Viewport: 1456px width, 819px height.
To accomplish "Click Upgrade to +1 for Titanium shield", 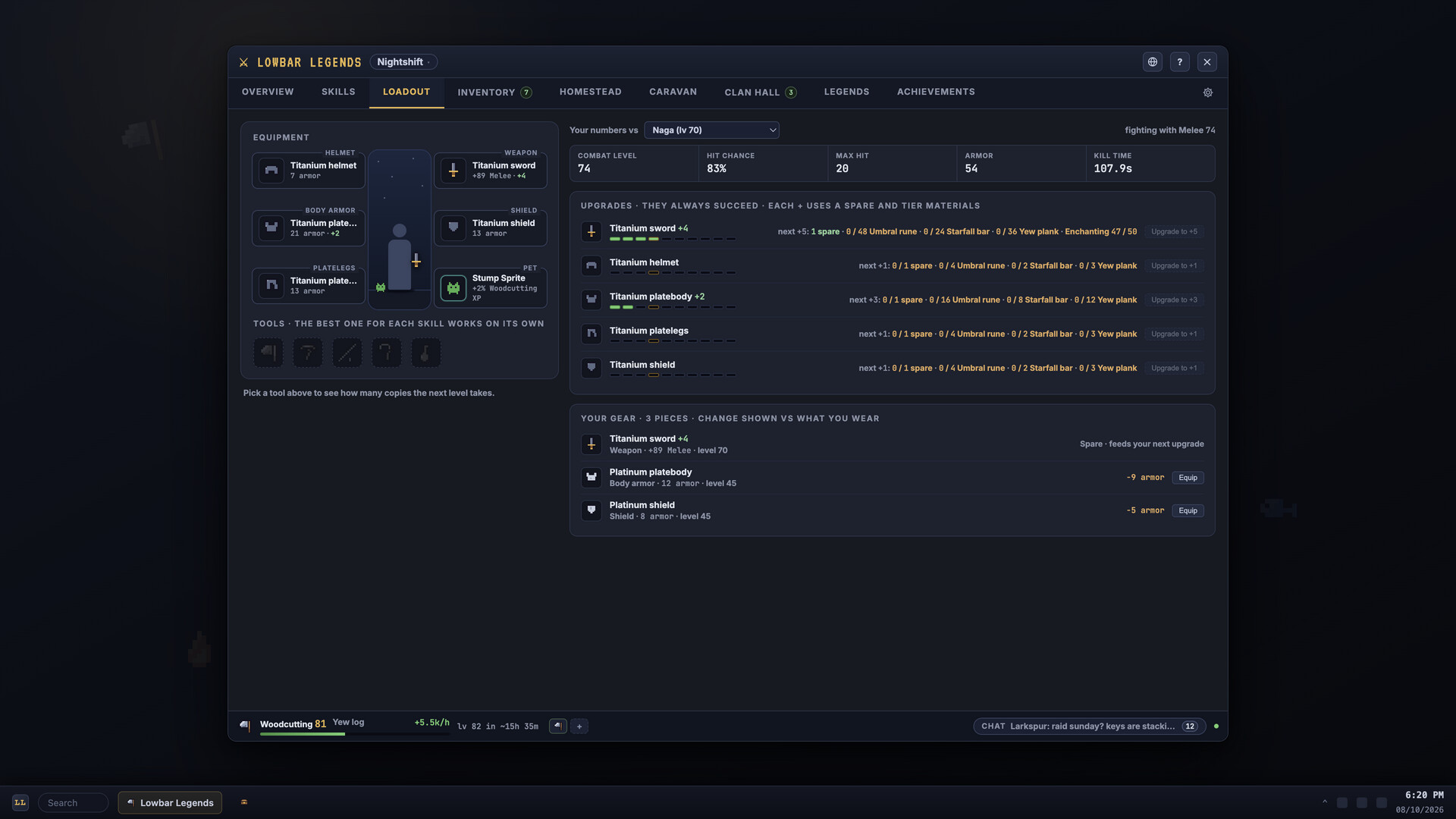I will (1174, 369).
